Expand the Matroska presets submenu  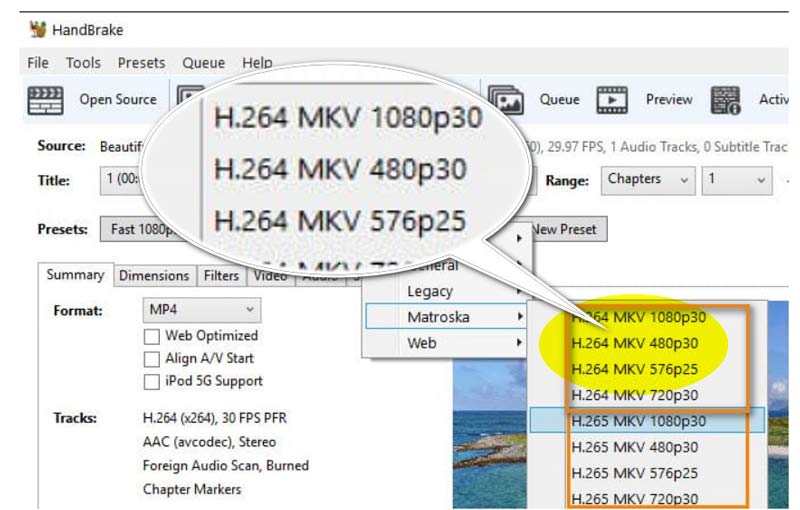445,317
